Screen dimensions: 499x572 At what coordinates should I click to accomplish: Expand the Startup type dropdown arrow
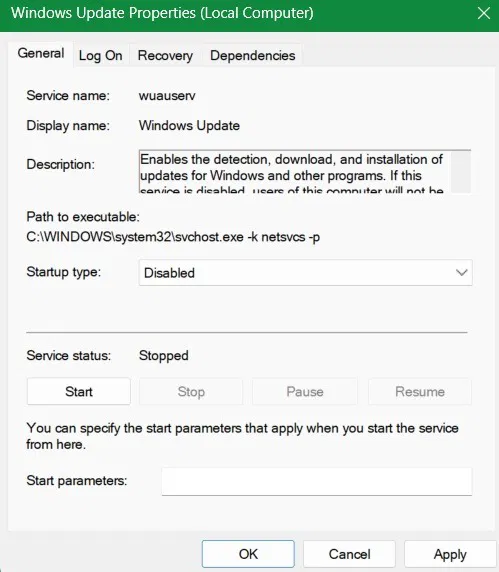pos(461,273)
